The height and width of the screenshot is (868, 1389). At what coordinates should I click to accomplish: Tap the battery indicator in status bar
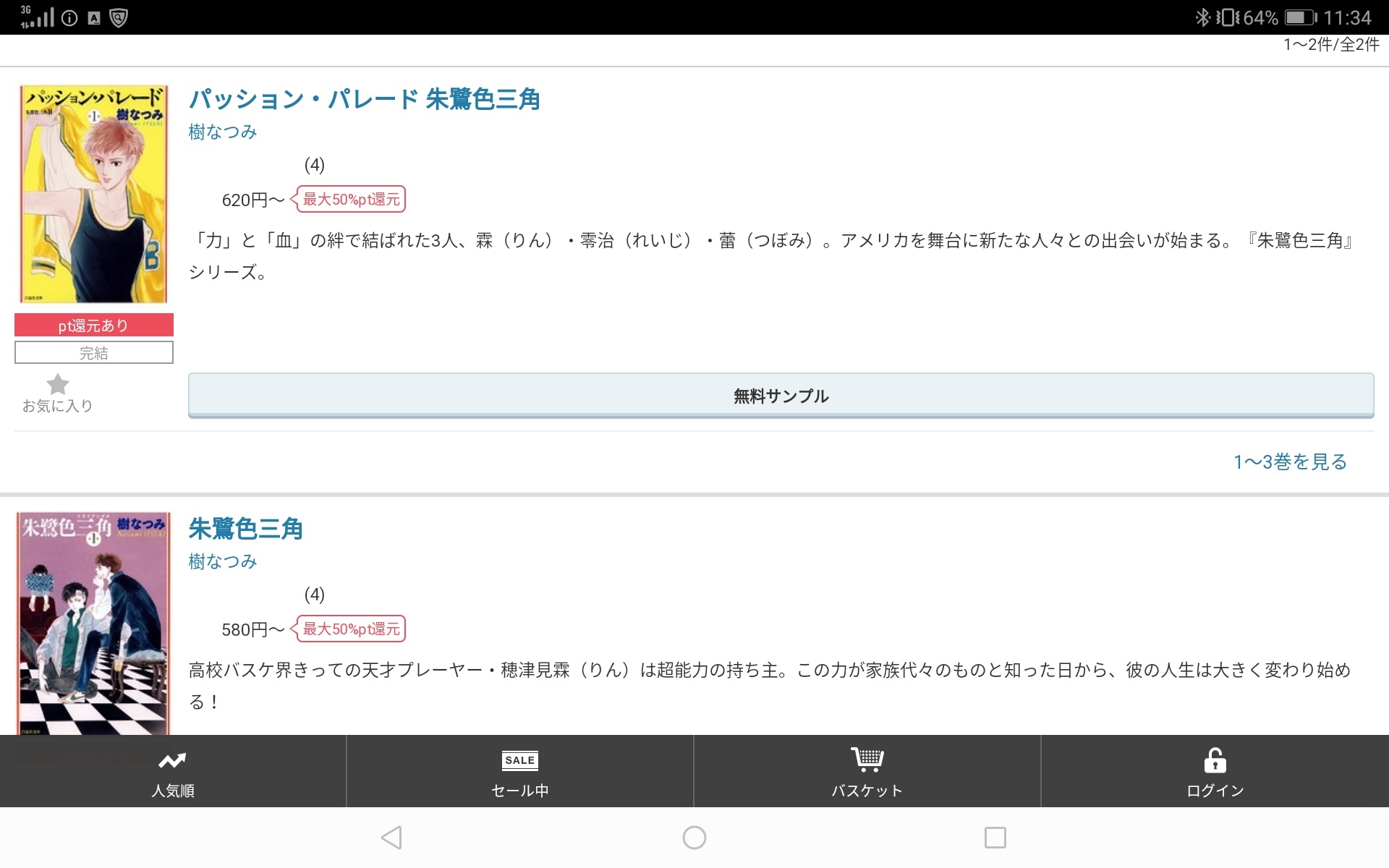tap(1300, 17)
